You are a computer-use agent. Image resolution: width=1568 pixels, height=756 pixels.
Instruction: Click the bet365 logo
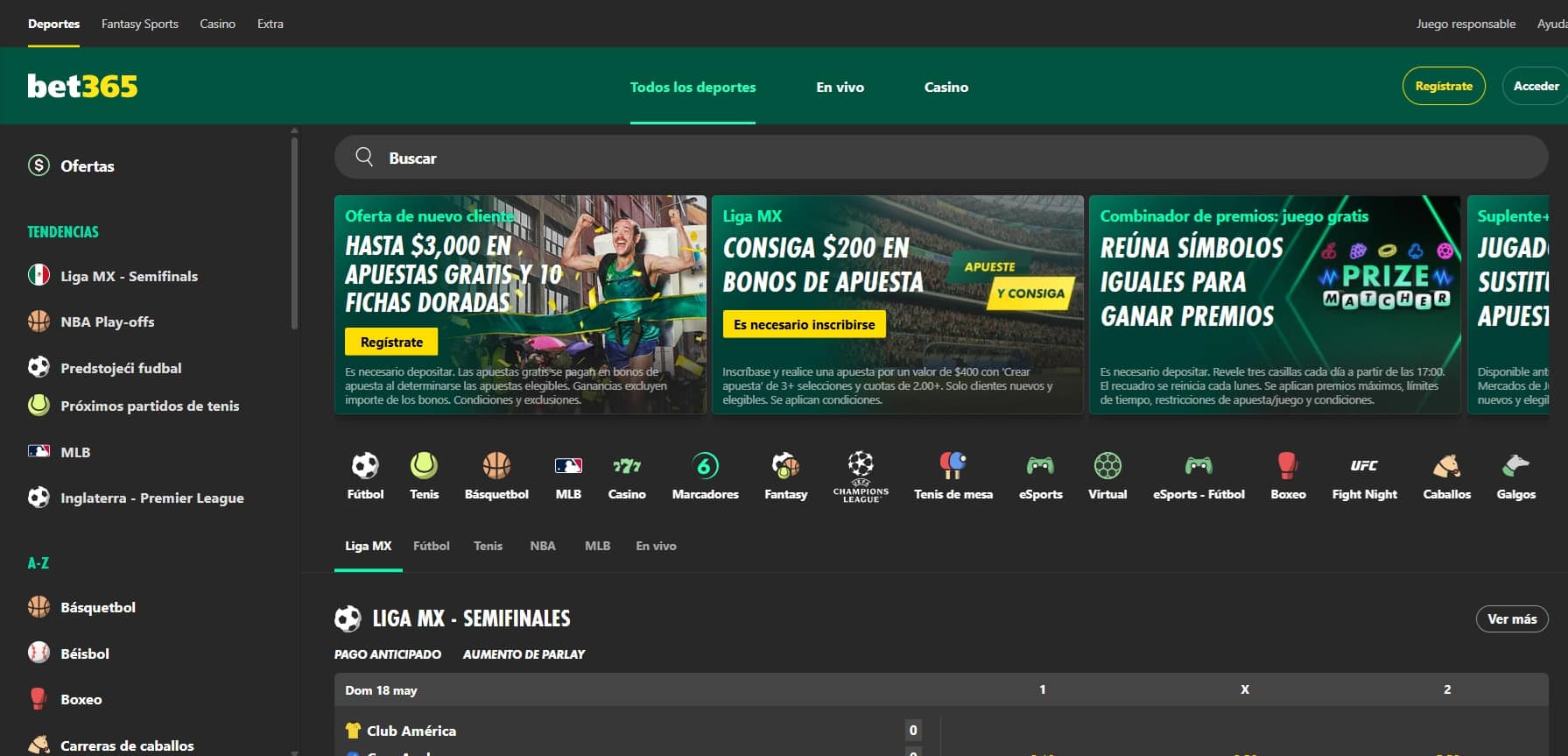pos(82,86)
